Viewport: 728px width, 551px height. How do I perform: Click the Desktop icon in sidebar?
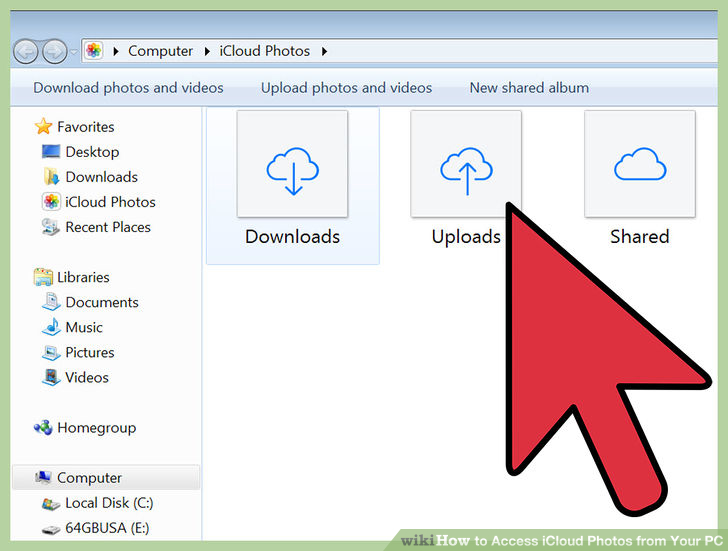pyautogui.click(x=51, y=151)
